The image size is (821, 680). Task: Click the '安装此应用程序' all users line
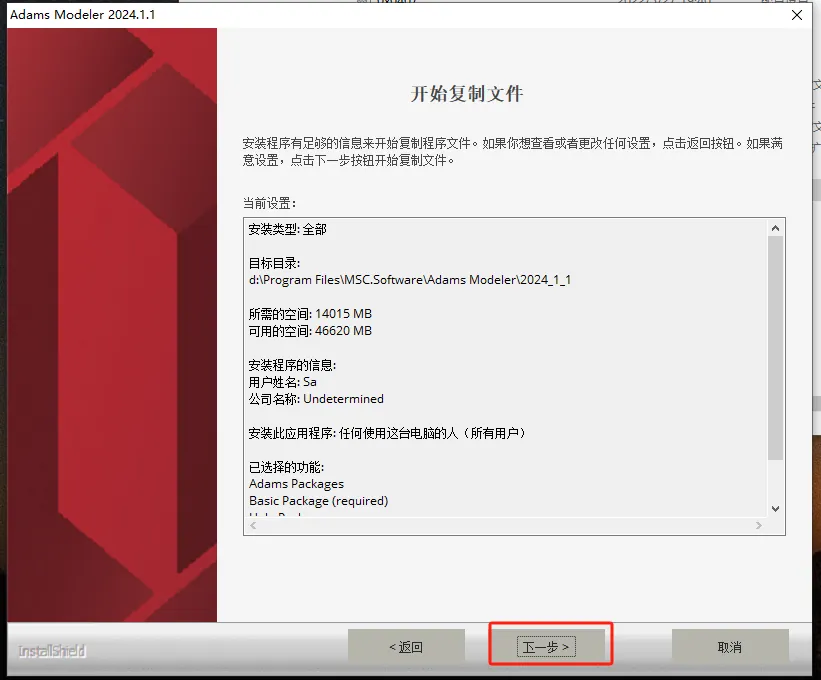coord(387,433)
